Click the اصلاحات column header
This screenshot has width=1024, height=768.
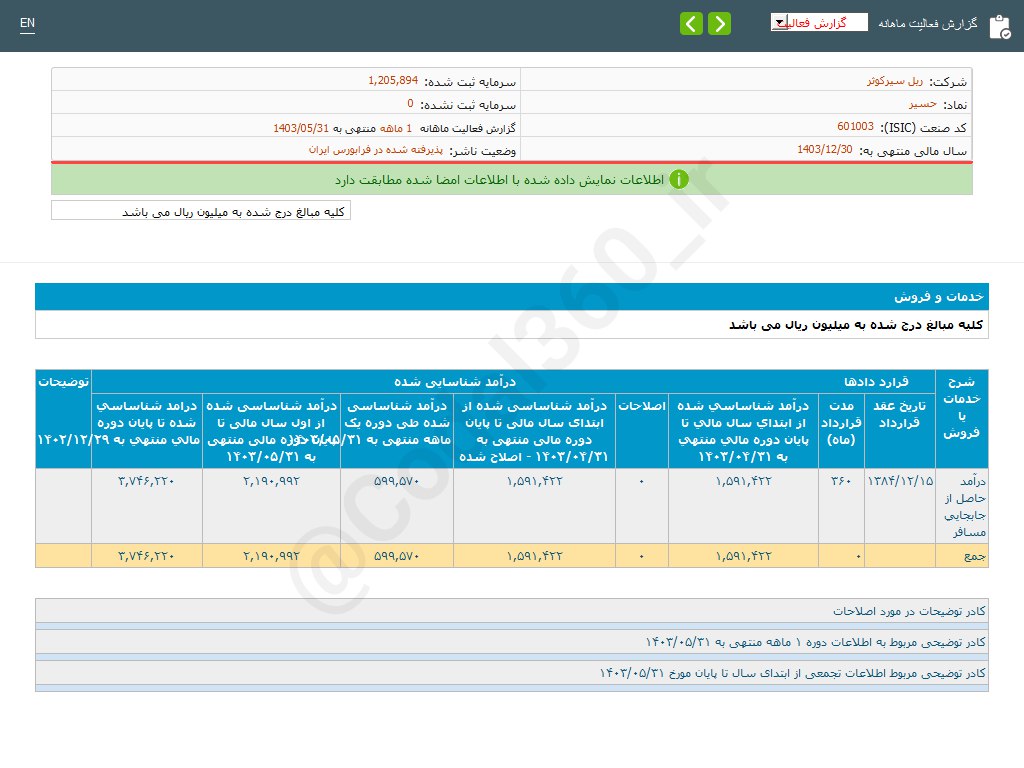[641, 406]
